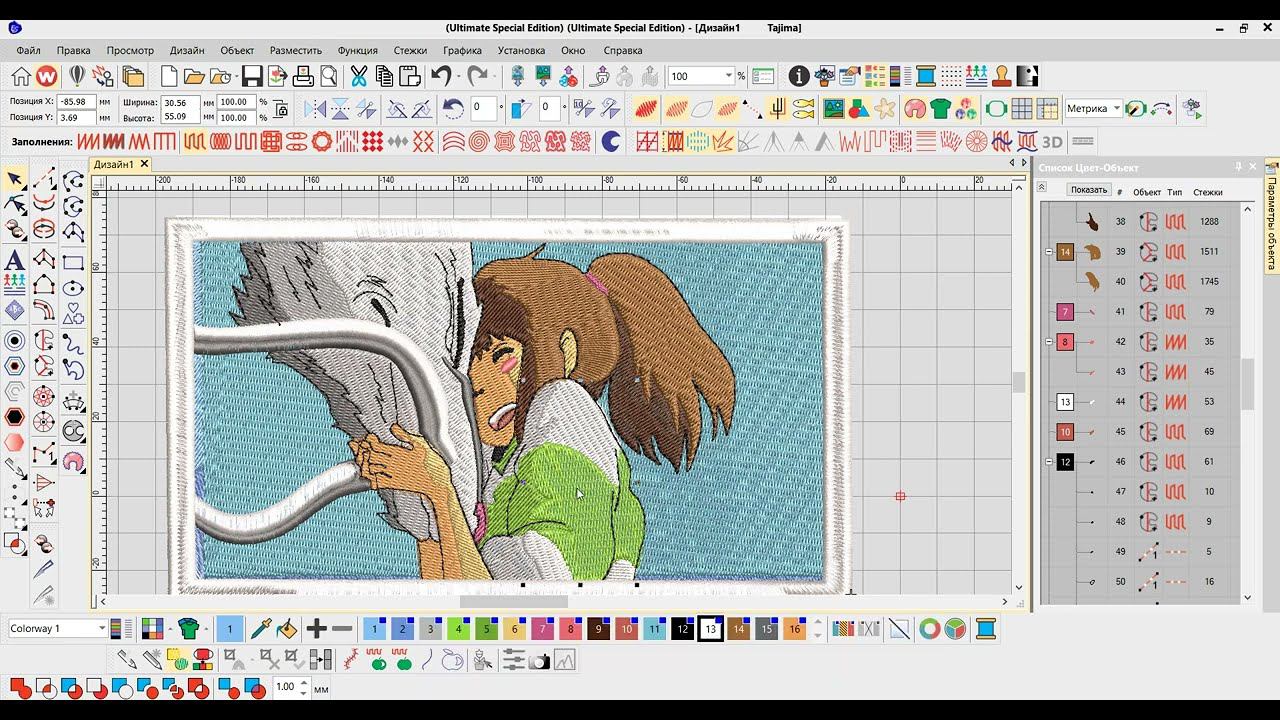The image size is (1280, 720).
Task: Collapse color group 14 in object list
Action: click(1049, 252)
